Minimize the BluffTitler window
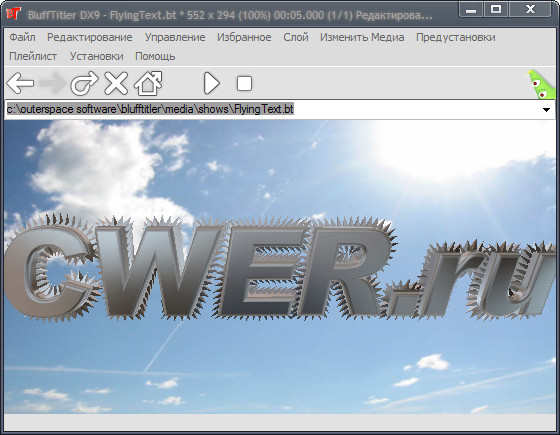 (x=471, y=10)
